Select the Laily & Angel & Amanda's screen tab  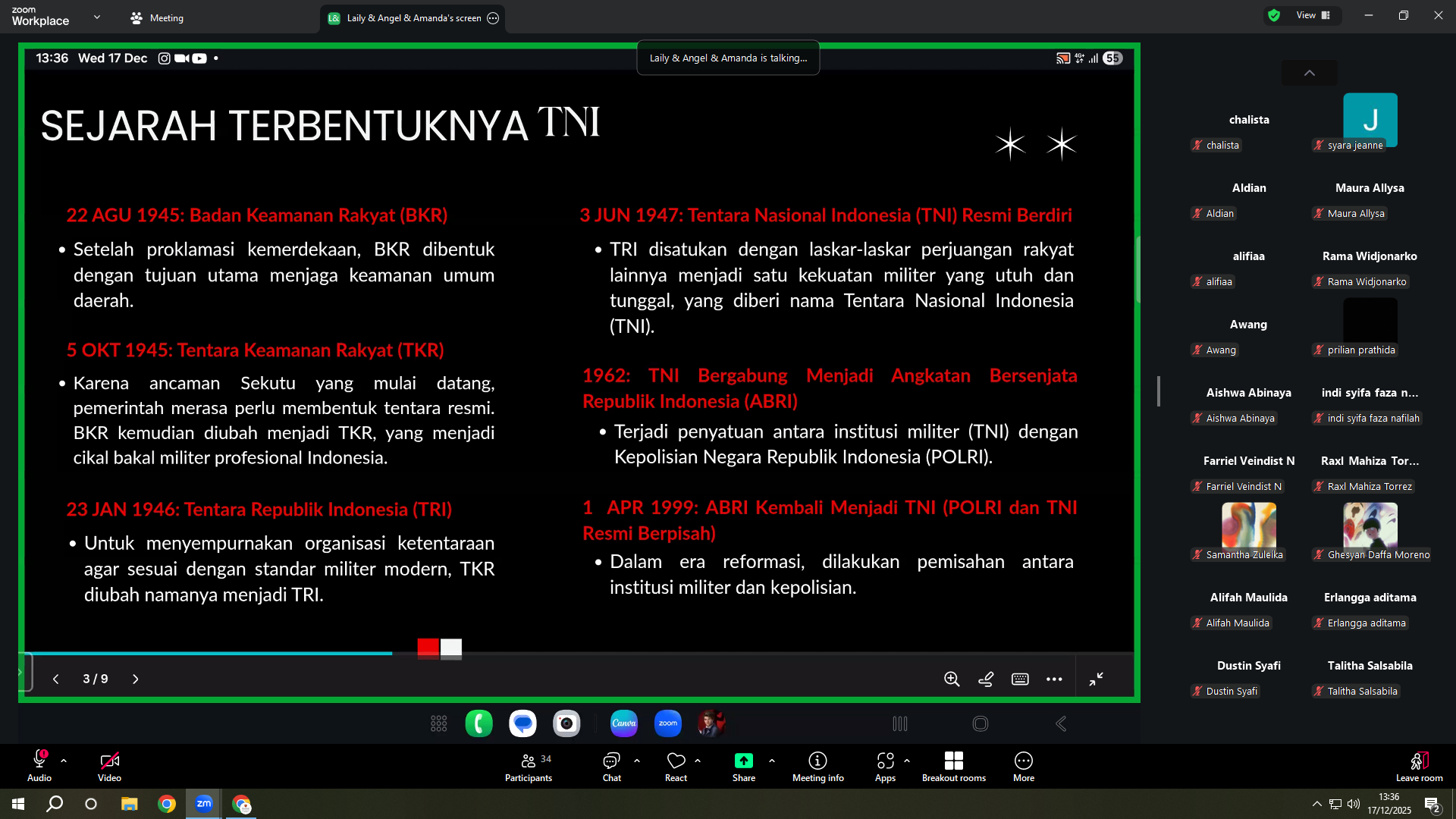413,18
